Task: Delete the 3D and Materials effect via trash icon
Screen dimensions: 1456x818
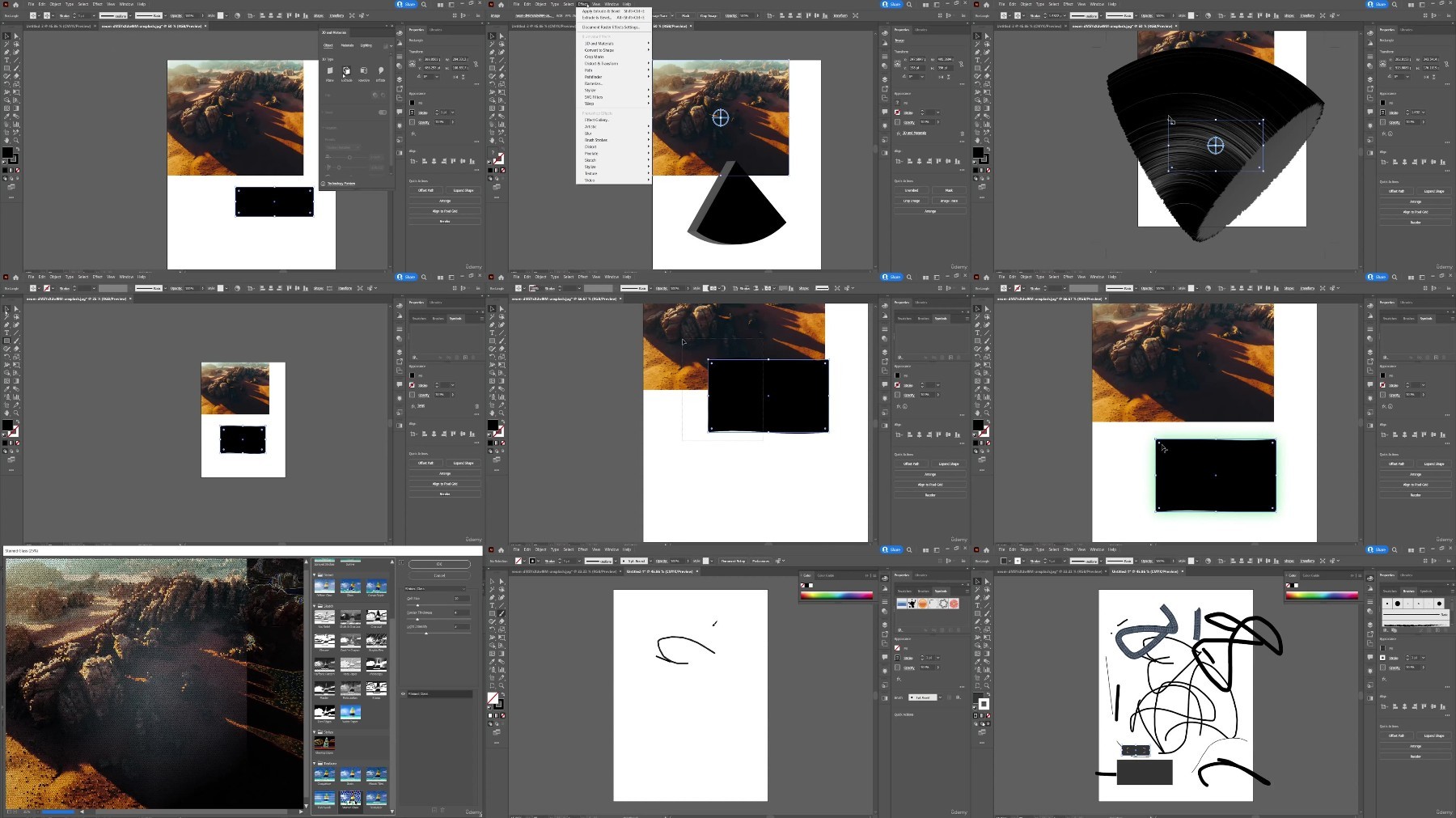Action: click(x=962, y=134)
